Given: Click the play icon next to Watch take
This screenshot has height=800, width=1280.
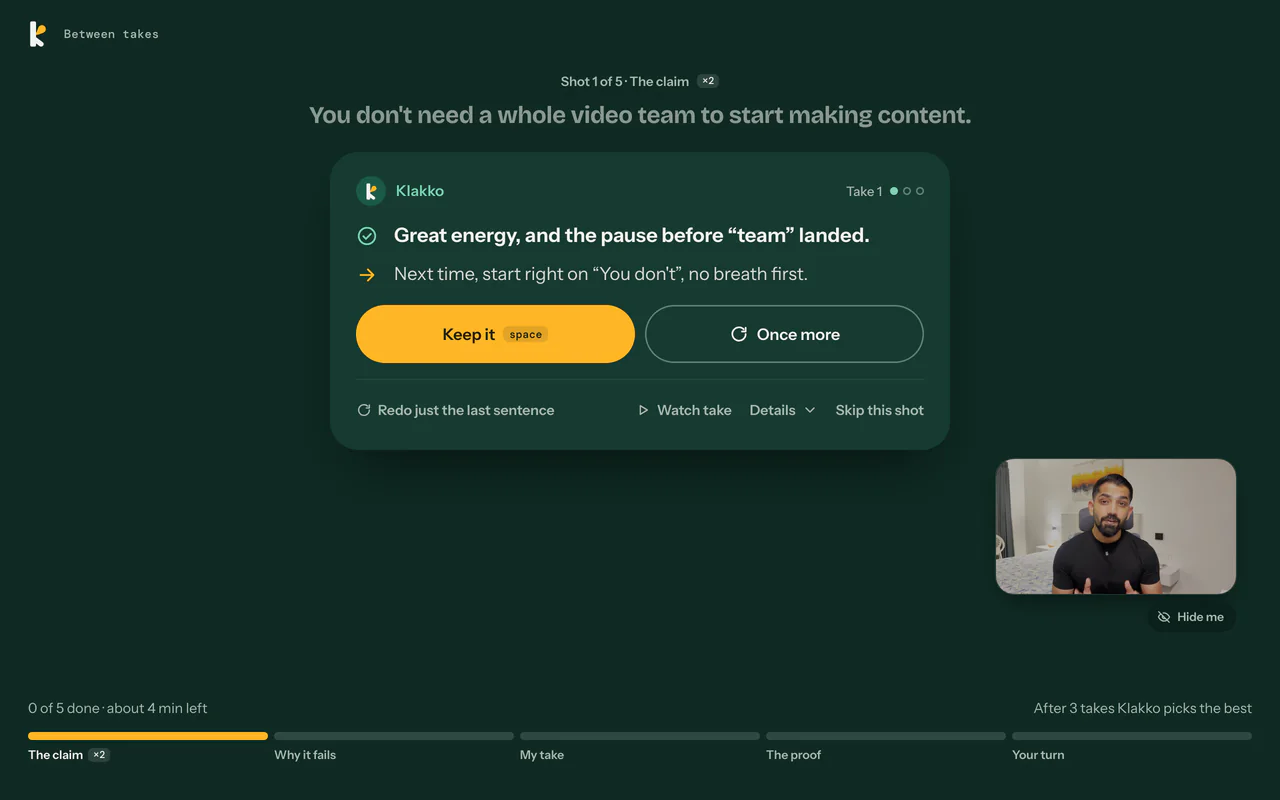Looking at the screenshot, I should coord(643,410).
